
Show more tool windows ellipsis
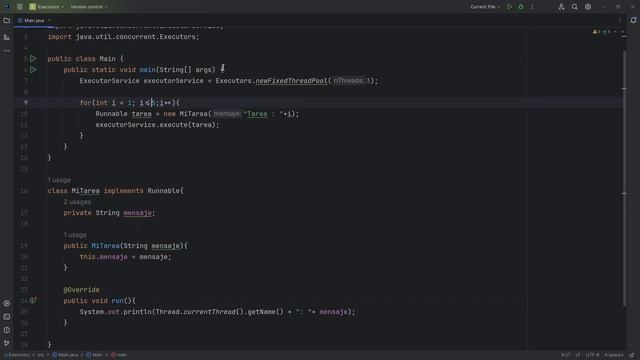pyautogui.click(x=7, y=51)
